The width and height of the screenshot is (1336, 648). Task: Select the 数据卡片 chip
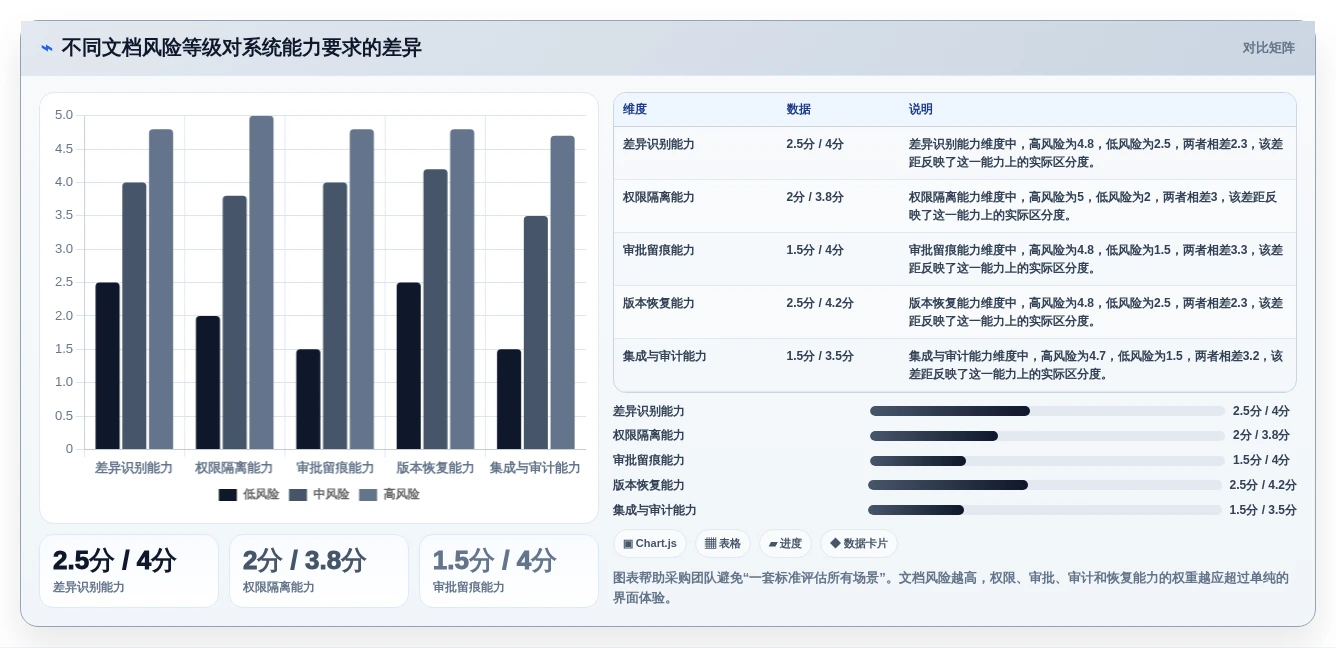point(859,544)
